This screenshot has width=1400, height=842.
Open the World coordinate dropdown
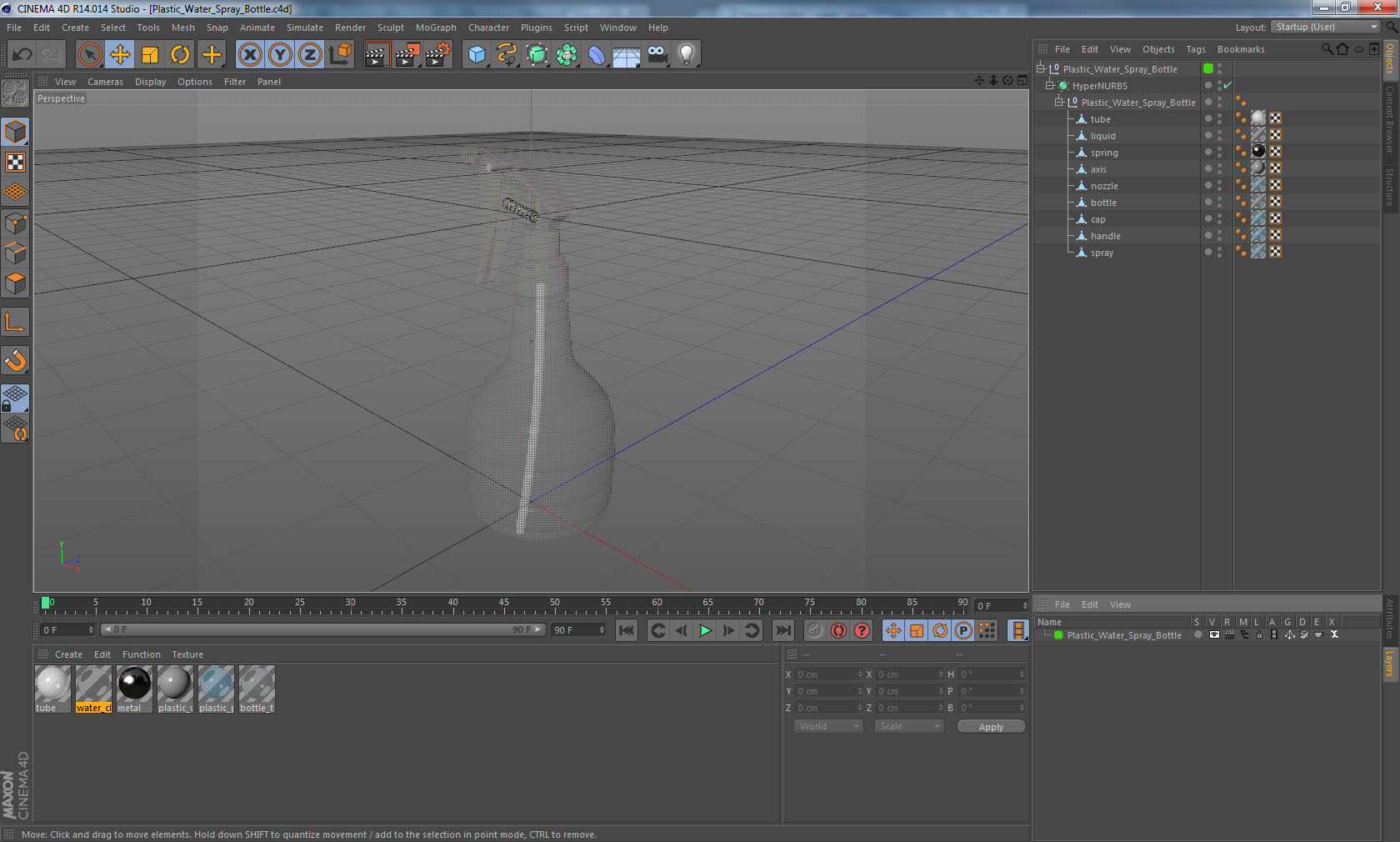point(828,726)
